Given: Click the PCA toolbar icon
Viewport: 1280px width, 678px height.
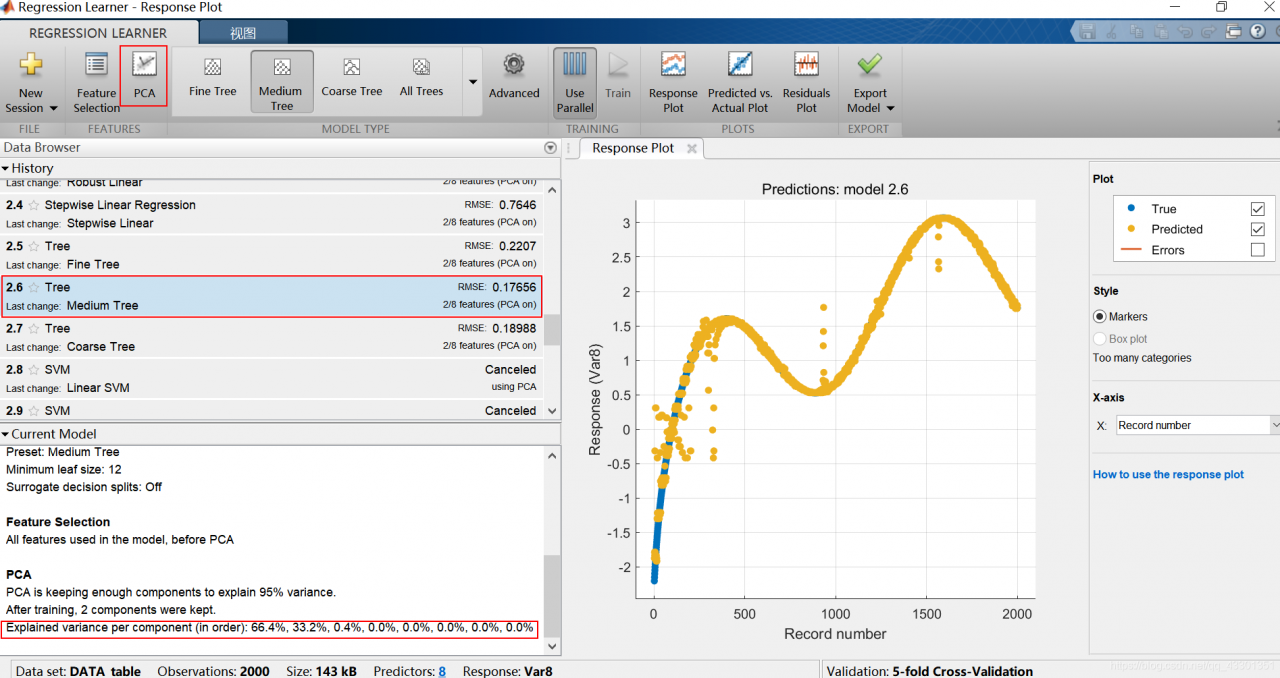Looking at the screenshot, I should pyautogui.click(x=145, y=77).
